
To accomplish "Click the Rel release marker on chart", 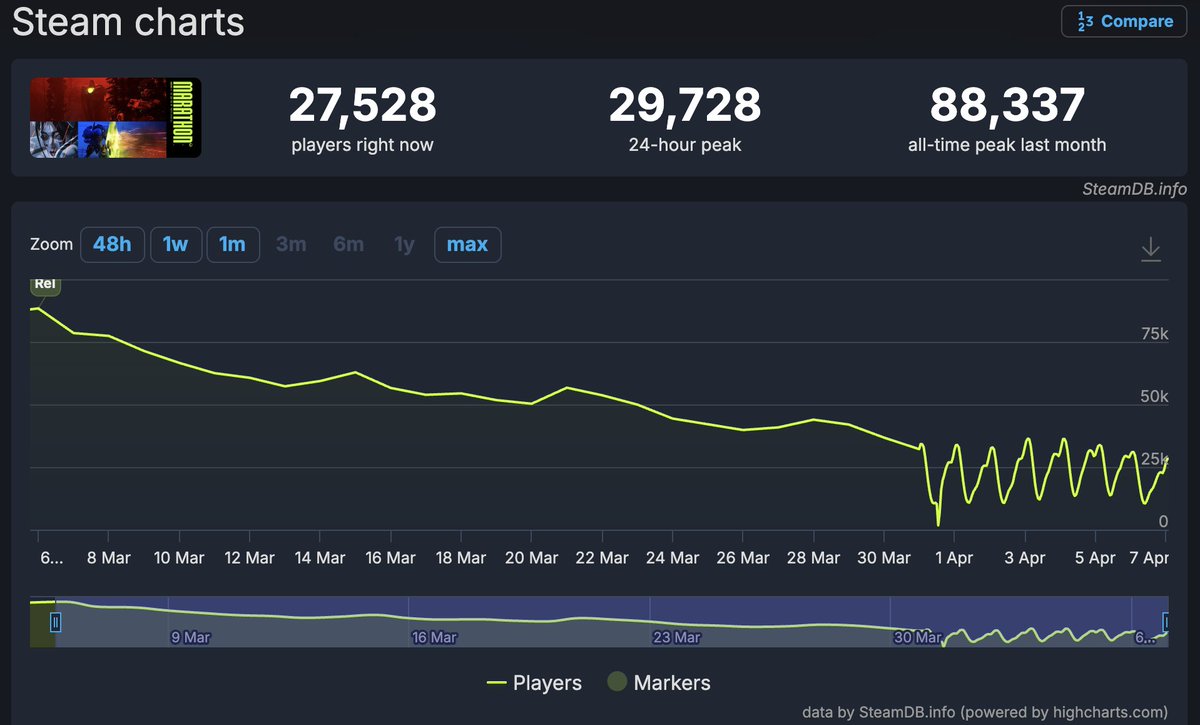I will [45, 284].
